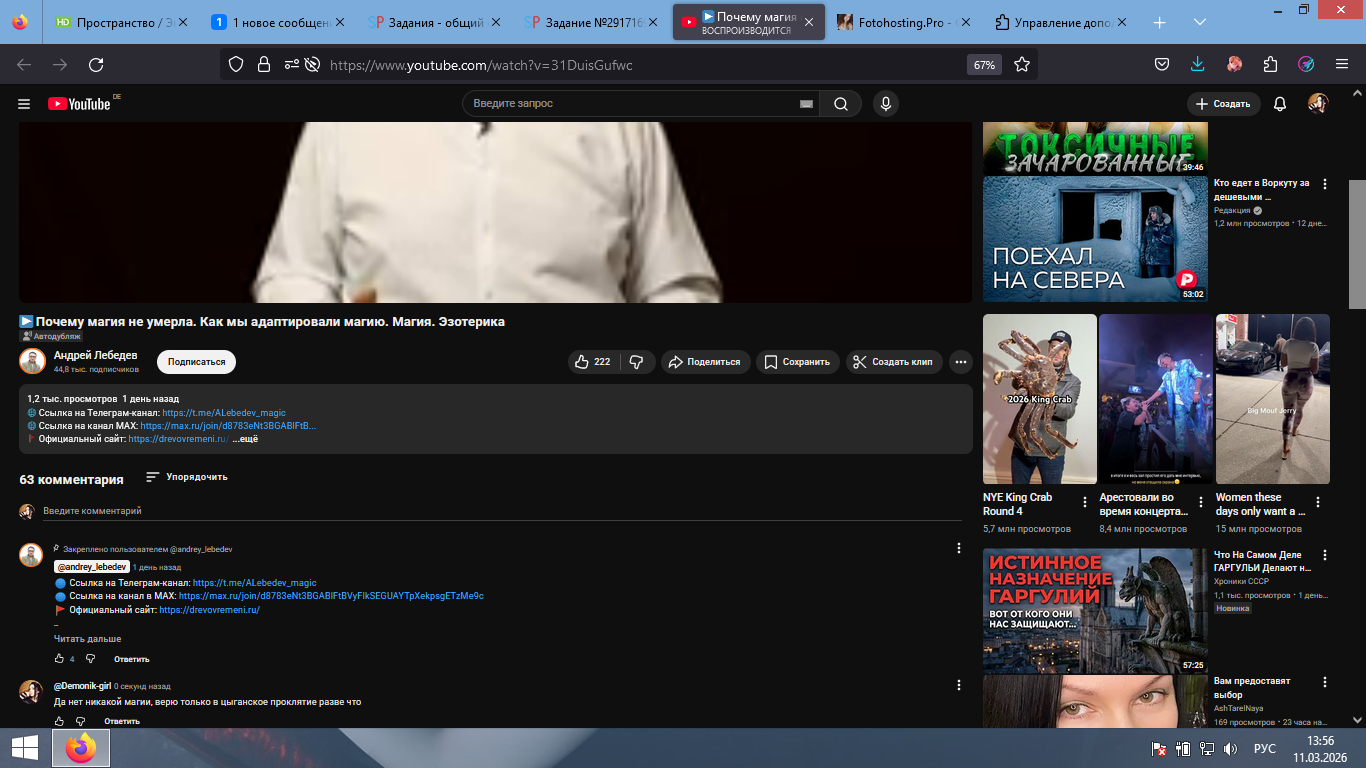Click the voice search microphone icon
Screen dimensions: 1366x768
point(884,104)
